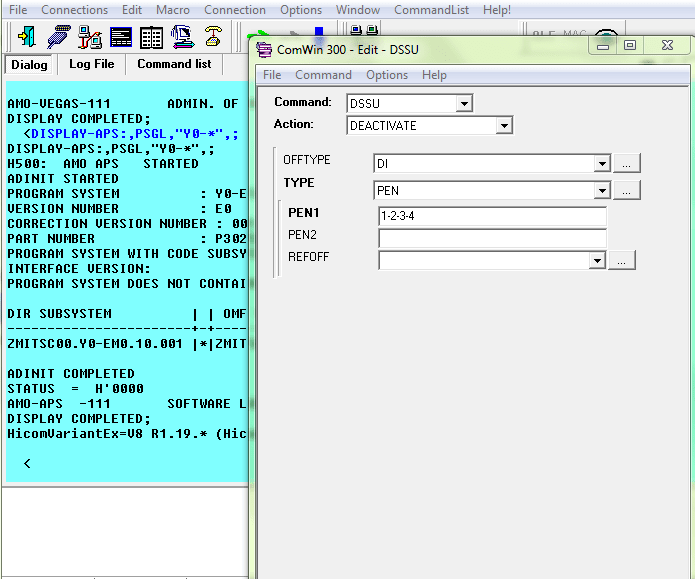
Task: Click the telephone hang-up icon
Action: tap(213, 36)
